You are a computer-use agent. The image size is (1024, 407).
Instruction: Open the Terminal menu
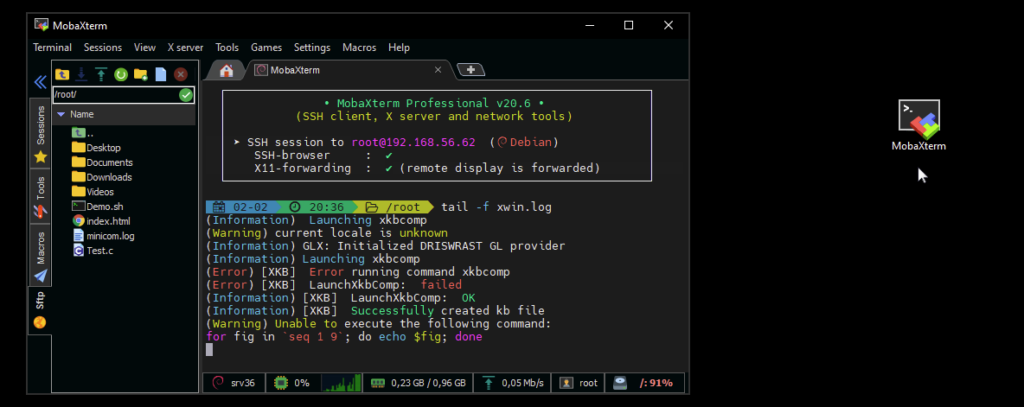[52, 48]
